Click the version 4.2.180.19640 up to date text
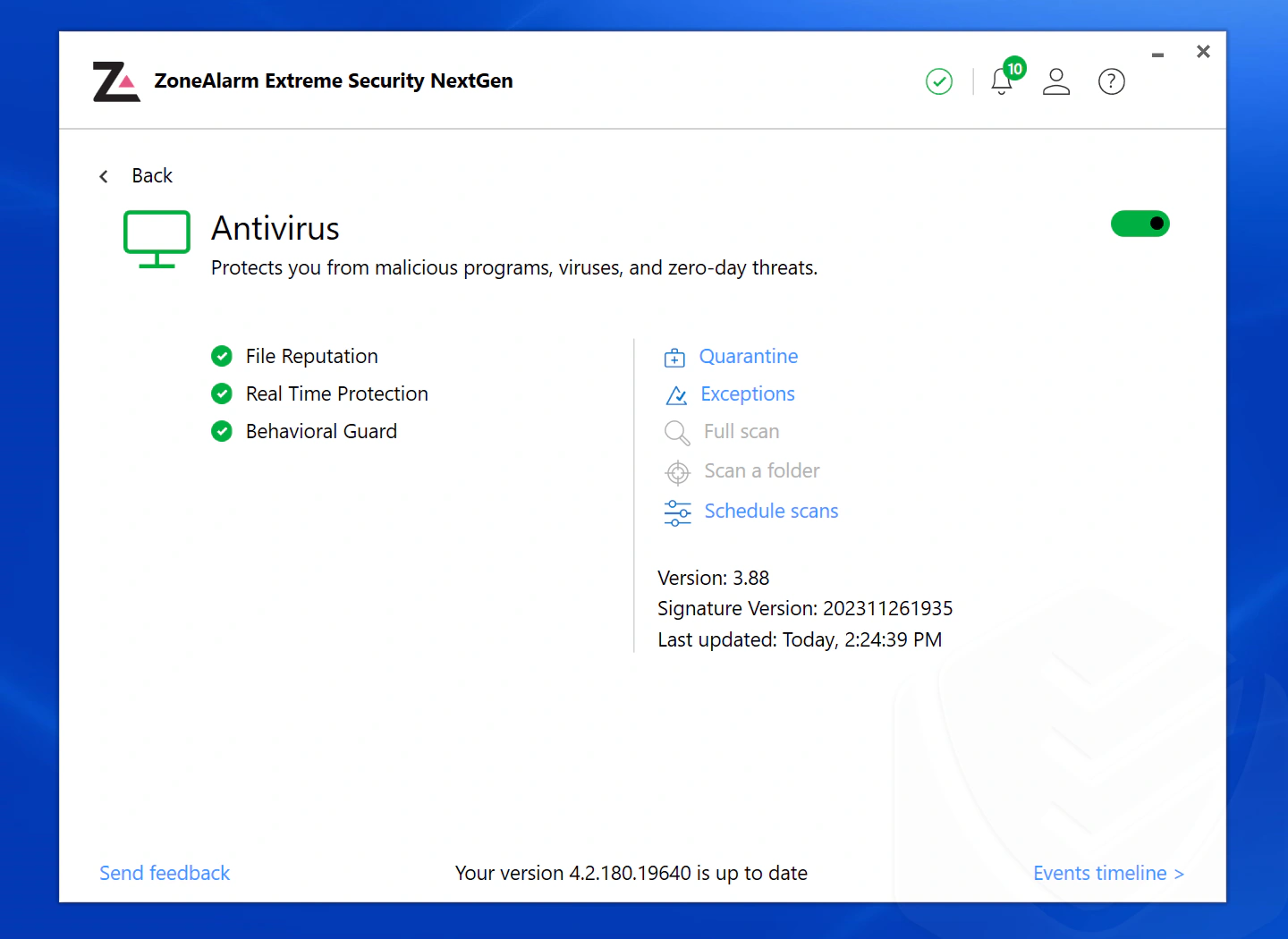 (631, 874)
